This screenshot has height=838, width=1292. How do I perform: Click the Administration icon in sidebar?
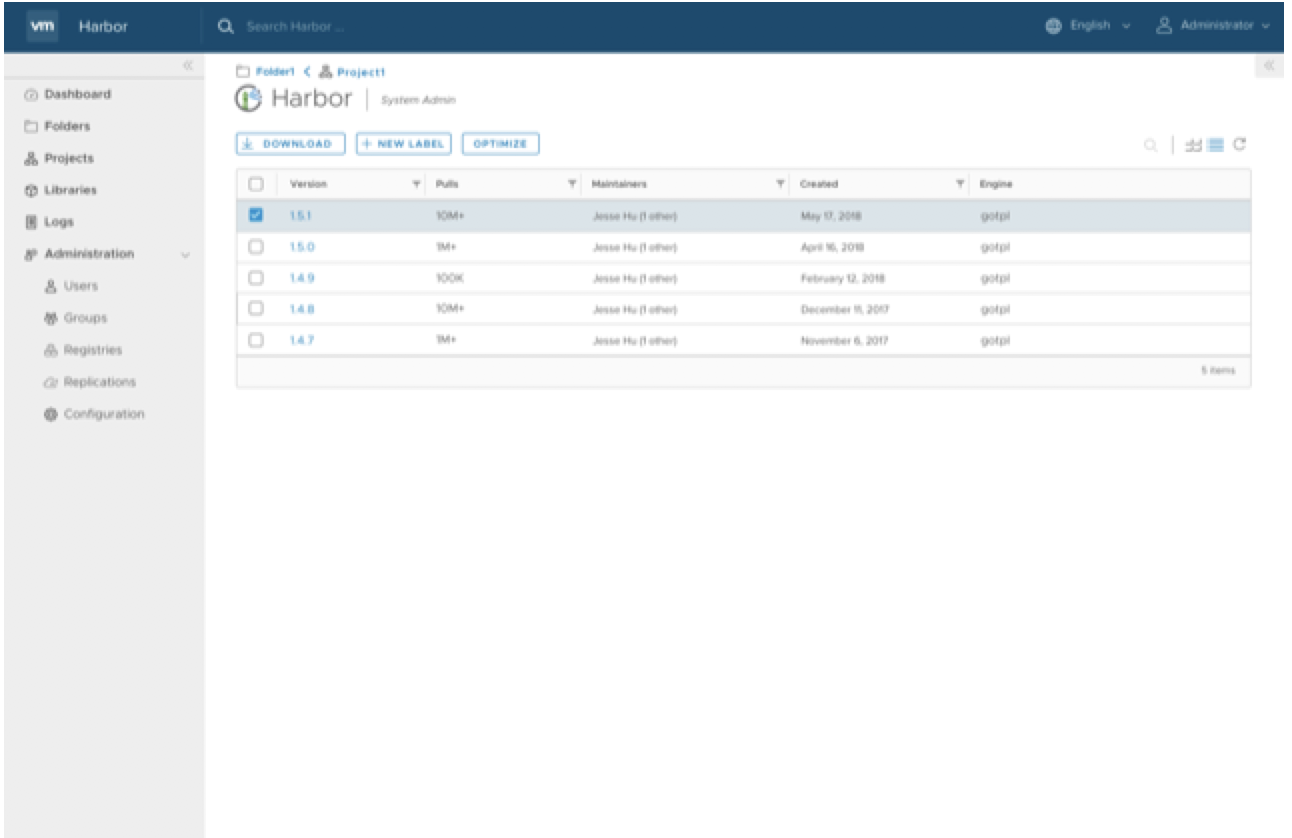[x=31, y=255]
